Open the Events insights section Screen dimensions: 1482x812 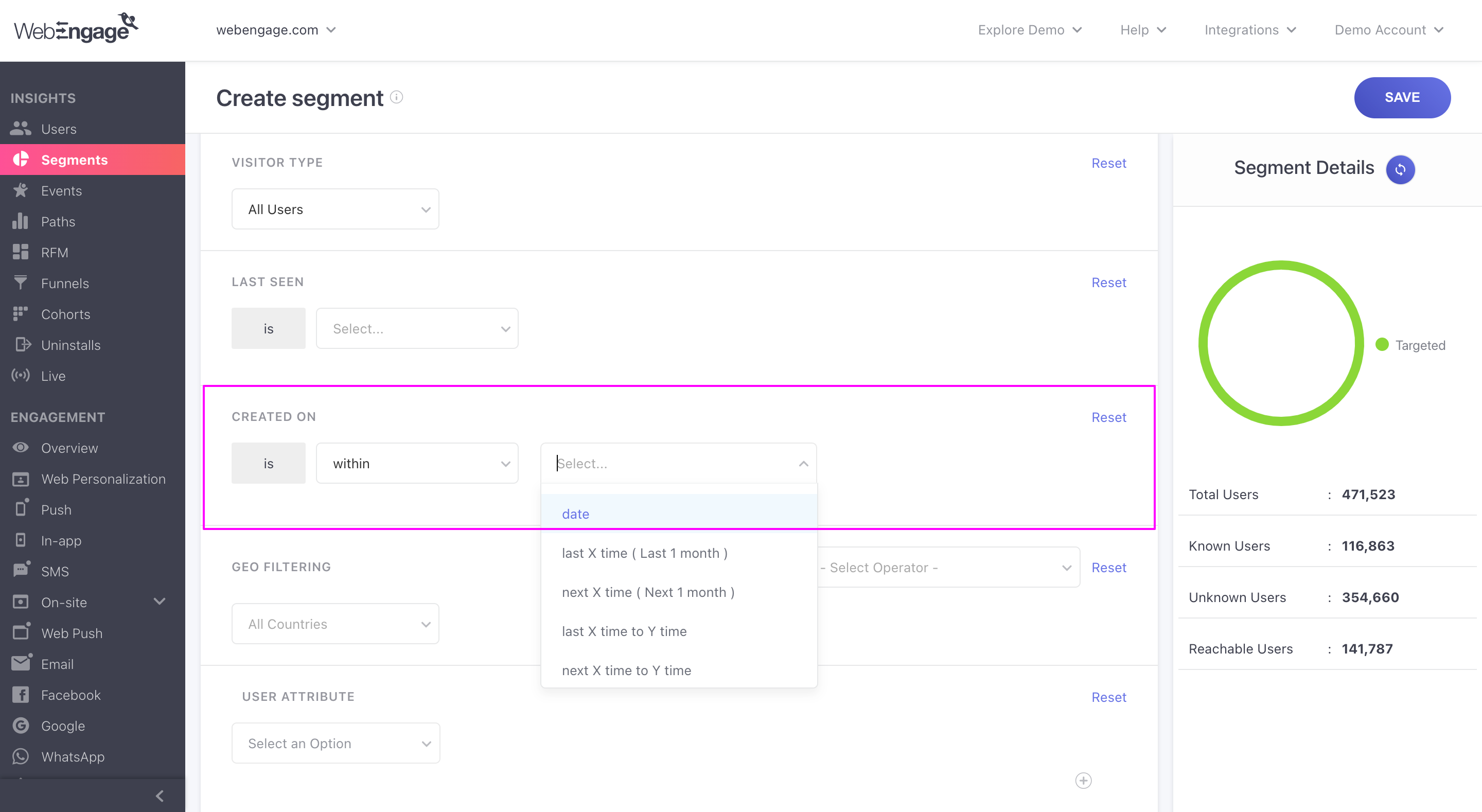tap(62, 190)
